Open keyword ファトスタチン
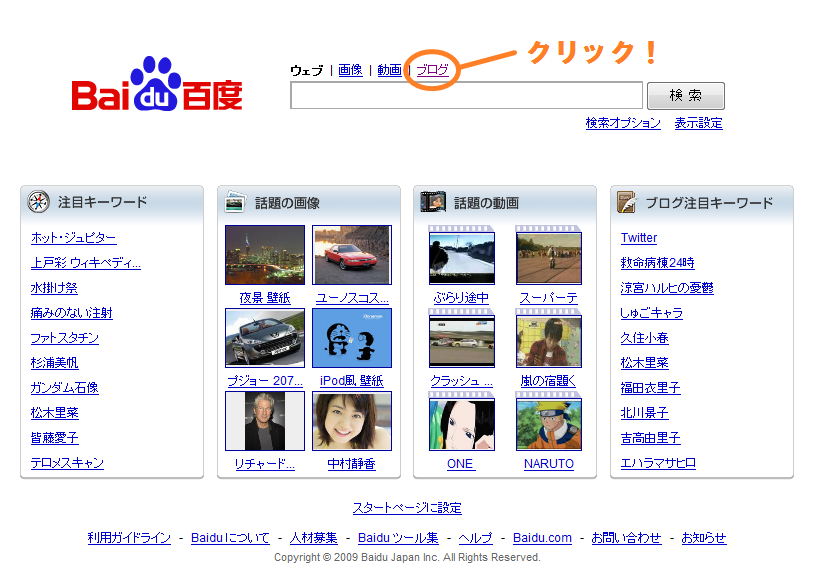Viewport: 817px width, 583px height. tap(65, 338)
